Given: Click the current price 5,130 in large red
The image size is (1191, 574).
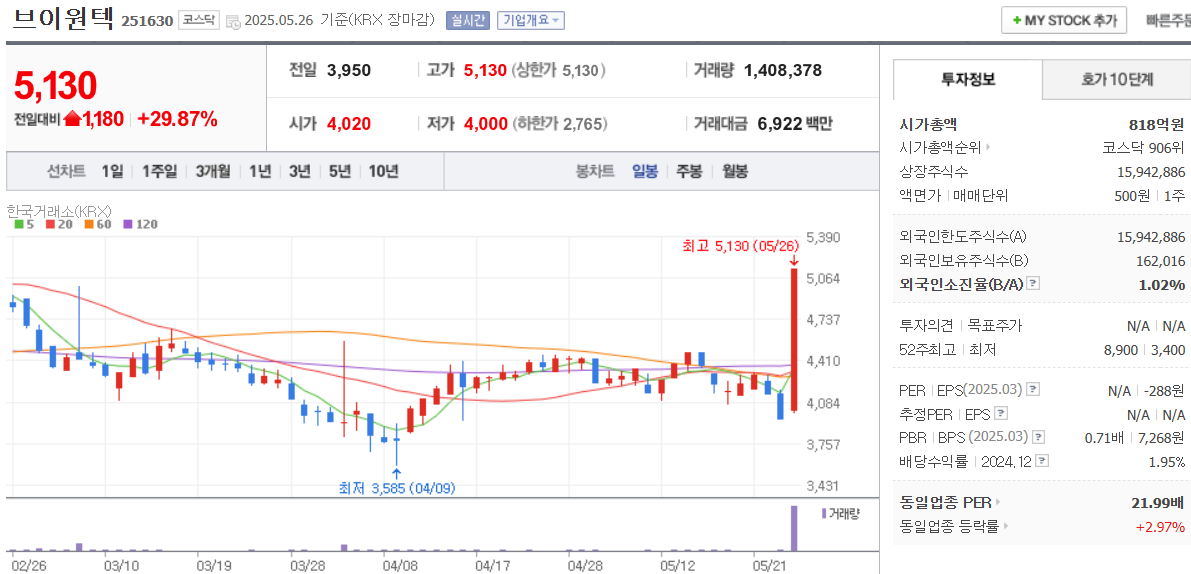Looking at the screenshot, I should tap(55, 86).
